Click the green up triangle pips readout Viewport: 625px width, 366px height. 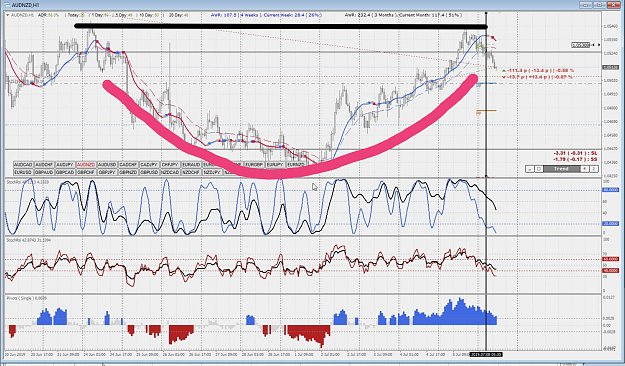[x=538, y=71]
